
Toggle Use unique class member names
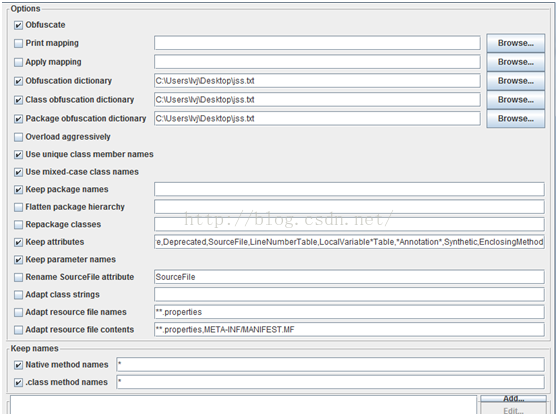tap(19, 154)
